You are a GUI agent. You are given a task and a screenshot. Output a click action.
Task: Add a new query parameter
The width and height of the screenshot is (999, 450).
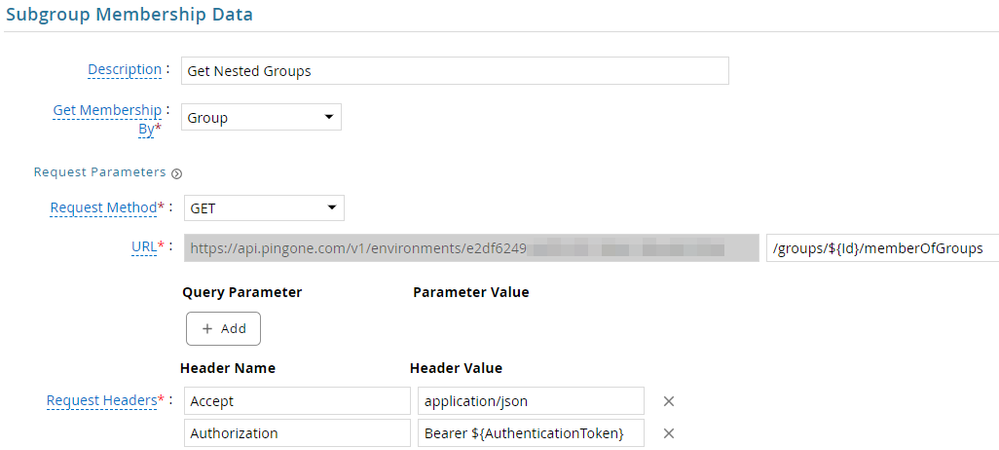click(224, 328)
